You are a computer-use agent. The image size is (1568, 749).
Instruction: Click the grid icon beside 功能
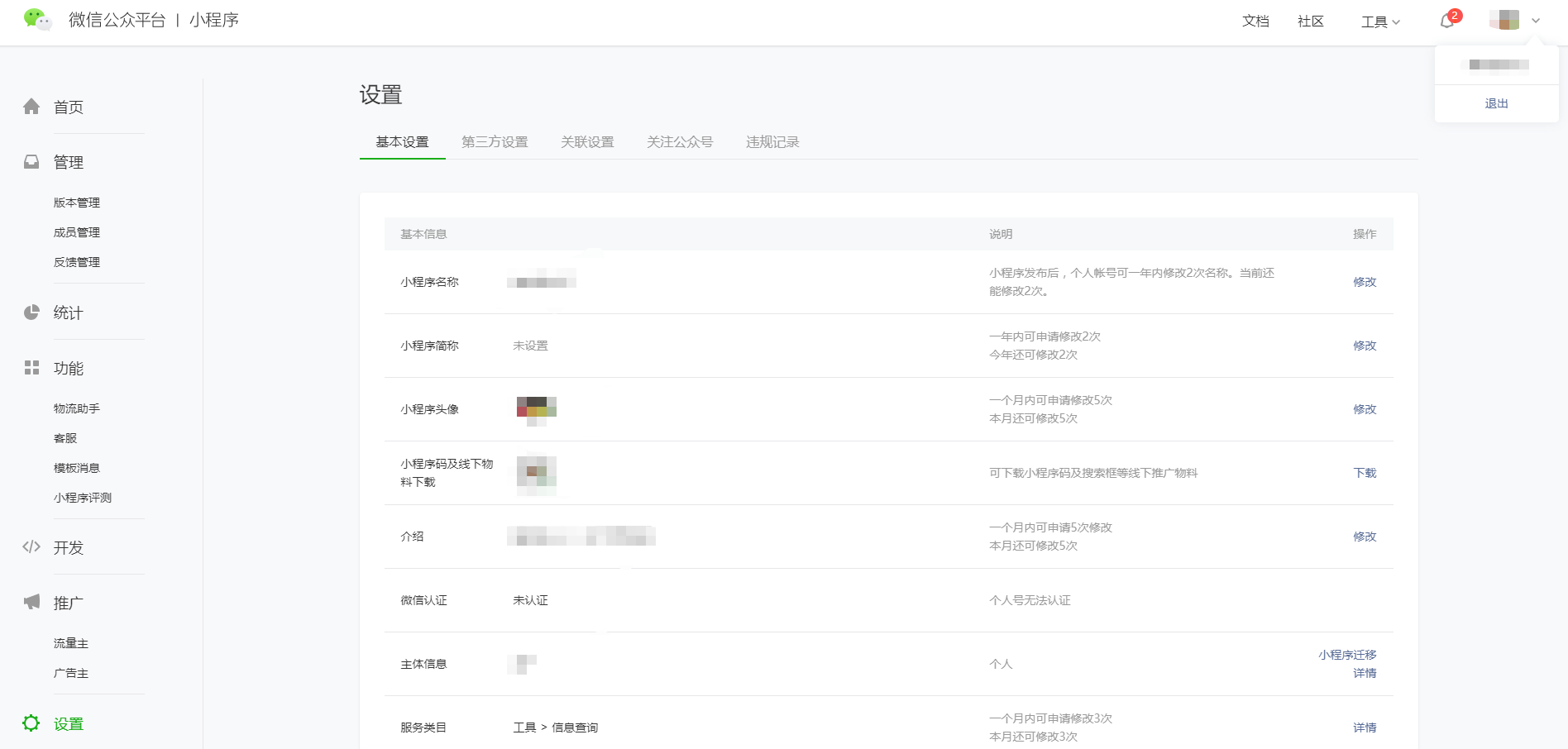click(31, 368)
